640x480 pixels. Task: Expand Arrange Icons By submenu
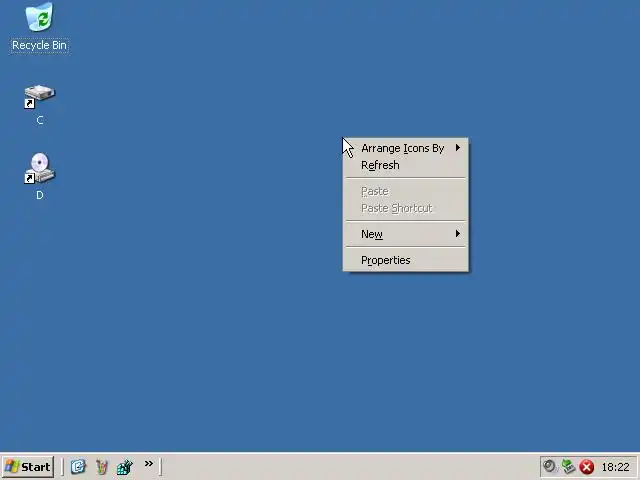pyautogui.click(x=406, y=148)
